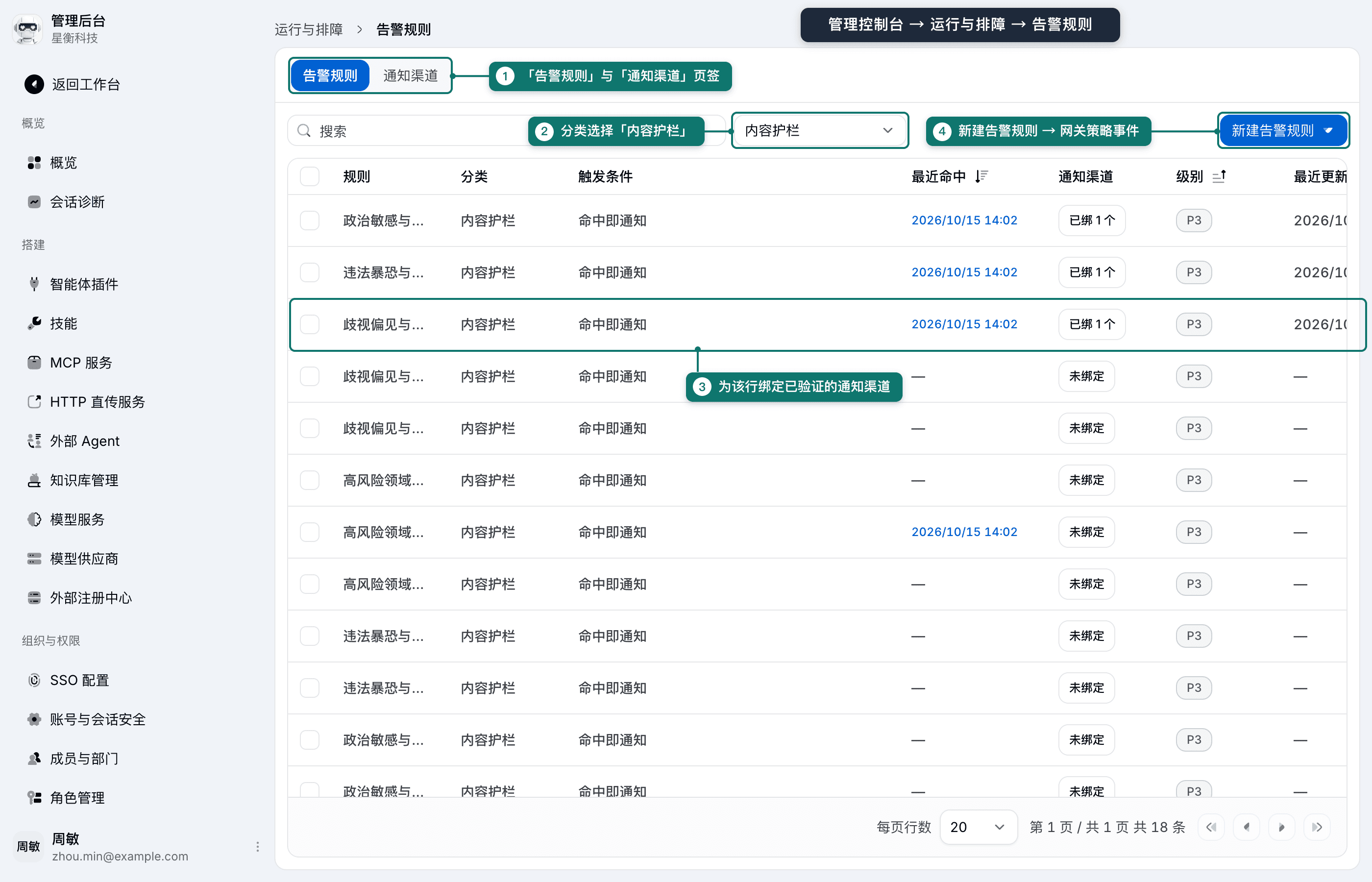Viewport: 1372px width, 882px height.
Task: Click the HTTP 直传服务 icon
Action: 34,401
